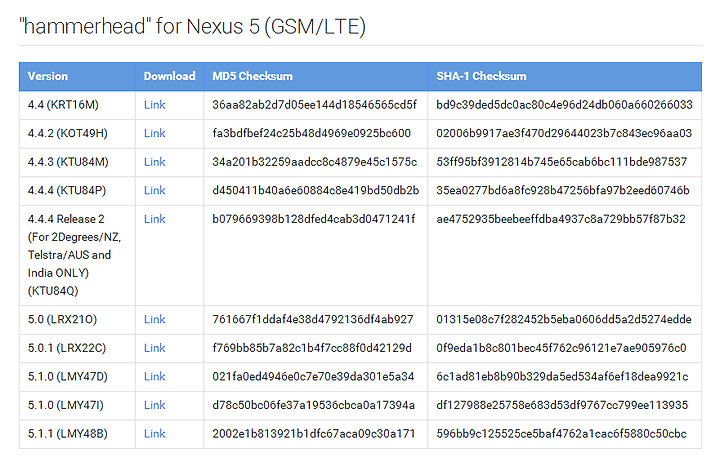720x462 pixels.
Task: Click MD5 value d450411b40a6e60884c8e419bd50db2b
Action: (x=315, y=190)
